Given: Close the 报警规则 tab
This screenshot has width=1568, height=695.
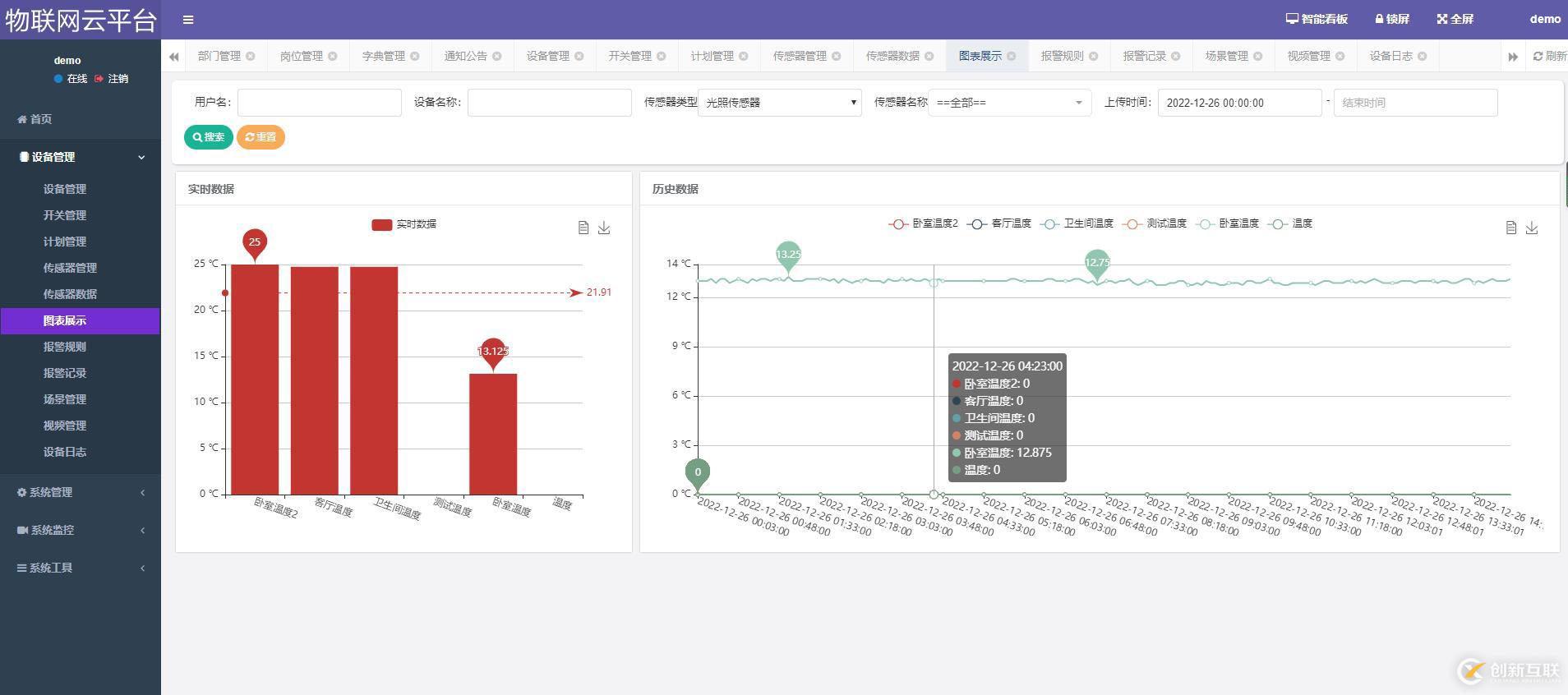Looking at the screenshot, I should click(1094, 56).
